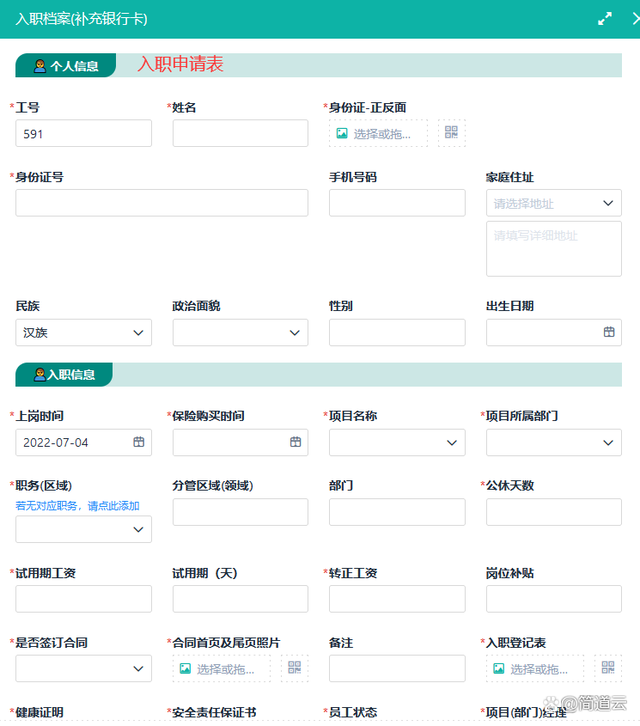The height and width of the screenshot is (726, 640).
Task: Expand the 是否签订合同 dropdown
Action: pos(84,668)
